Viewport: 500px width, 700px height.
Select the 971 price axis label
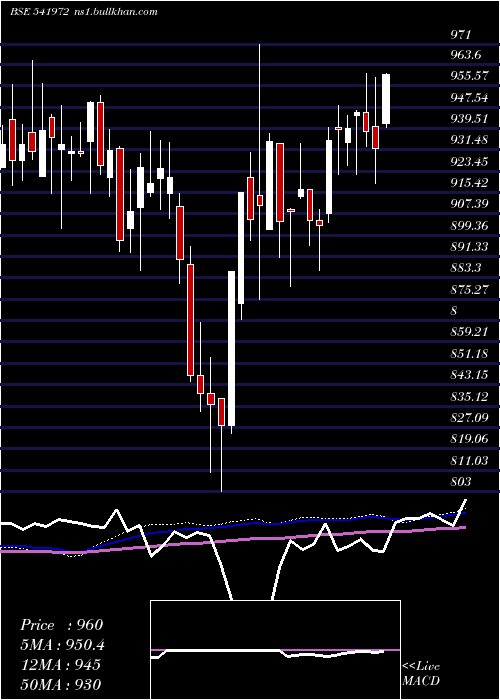coord(461,34)
